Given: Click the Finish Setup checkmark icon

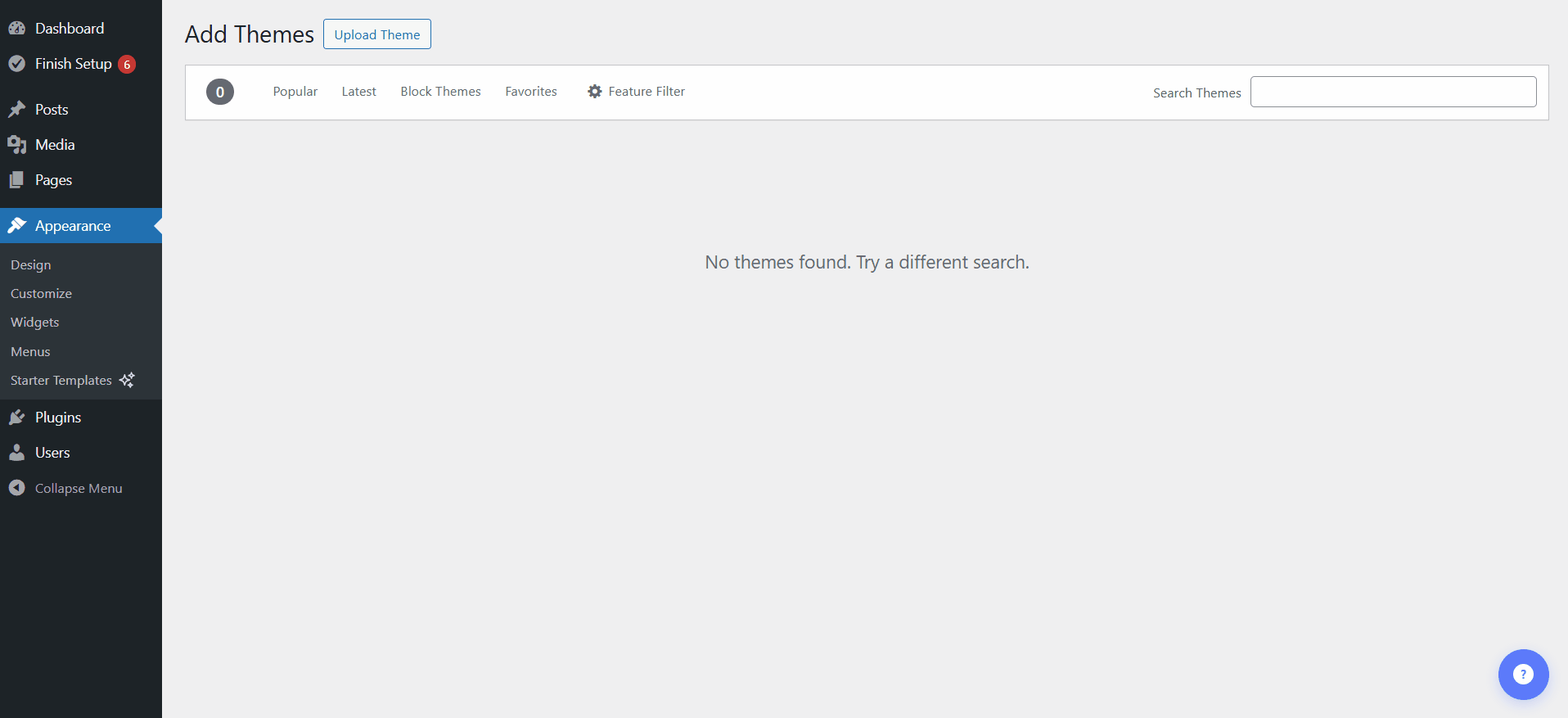Looking at the screenshot, I should click(x=16, y=64).
